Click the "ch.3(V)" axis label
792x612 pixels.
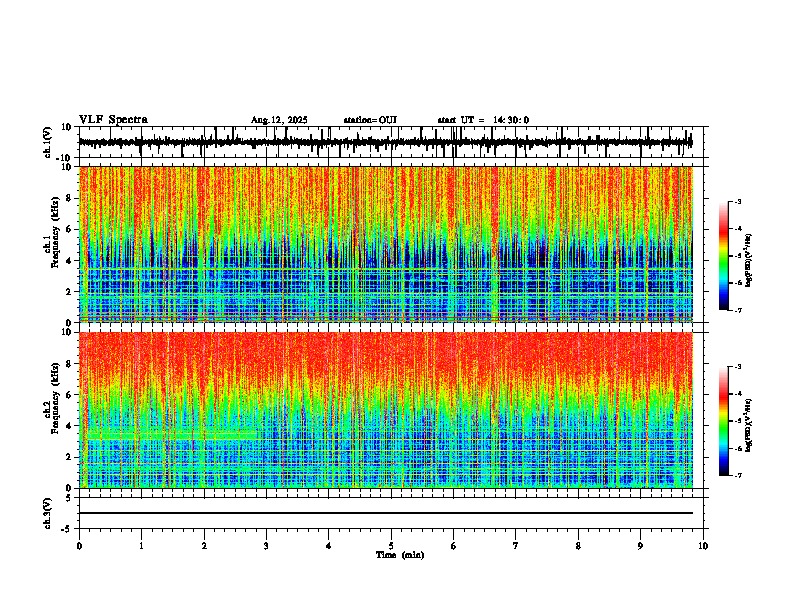click(x=48, y=514)
